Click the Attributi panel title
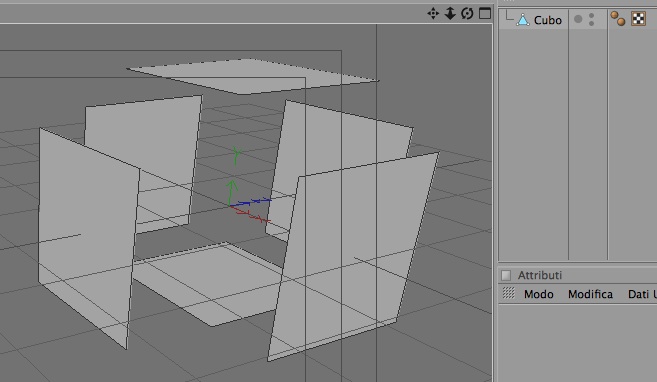The width and height of the screenshot is (657, 382). coord(540,275)
